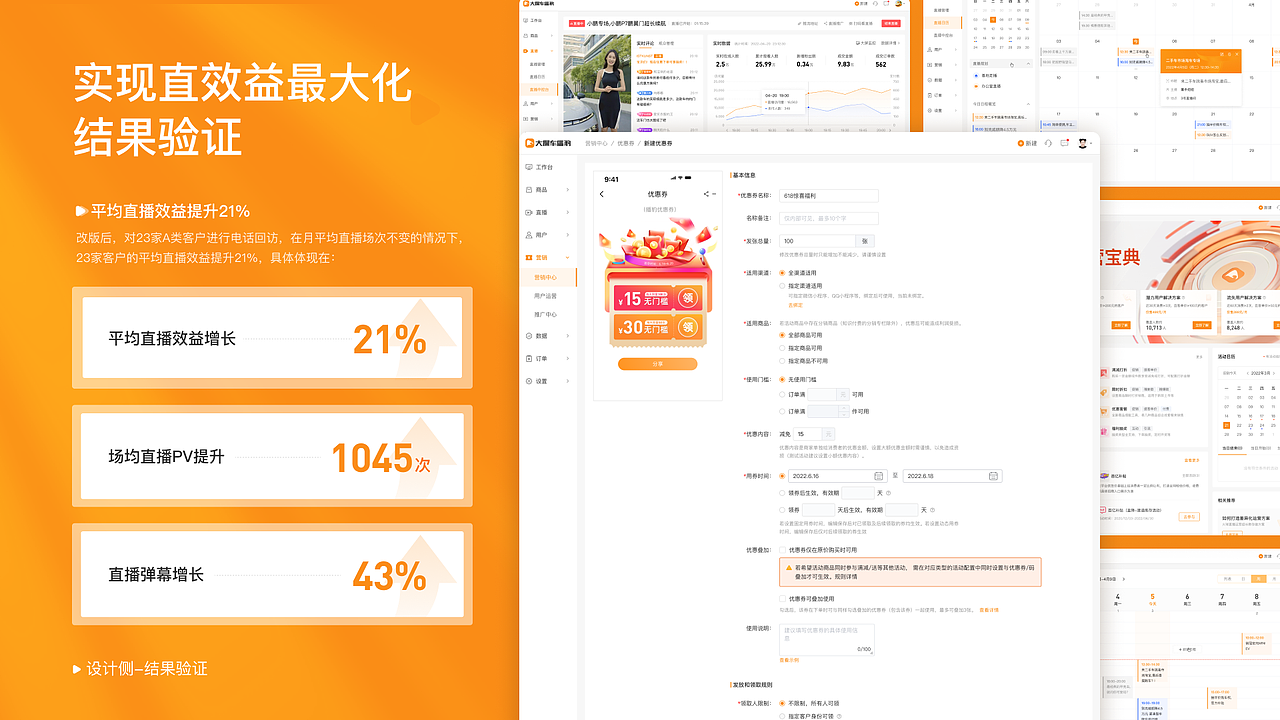
Task: Select 订单满 元可用 threshold radio
Action: pyautogui.click(x=782, y=394)
